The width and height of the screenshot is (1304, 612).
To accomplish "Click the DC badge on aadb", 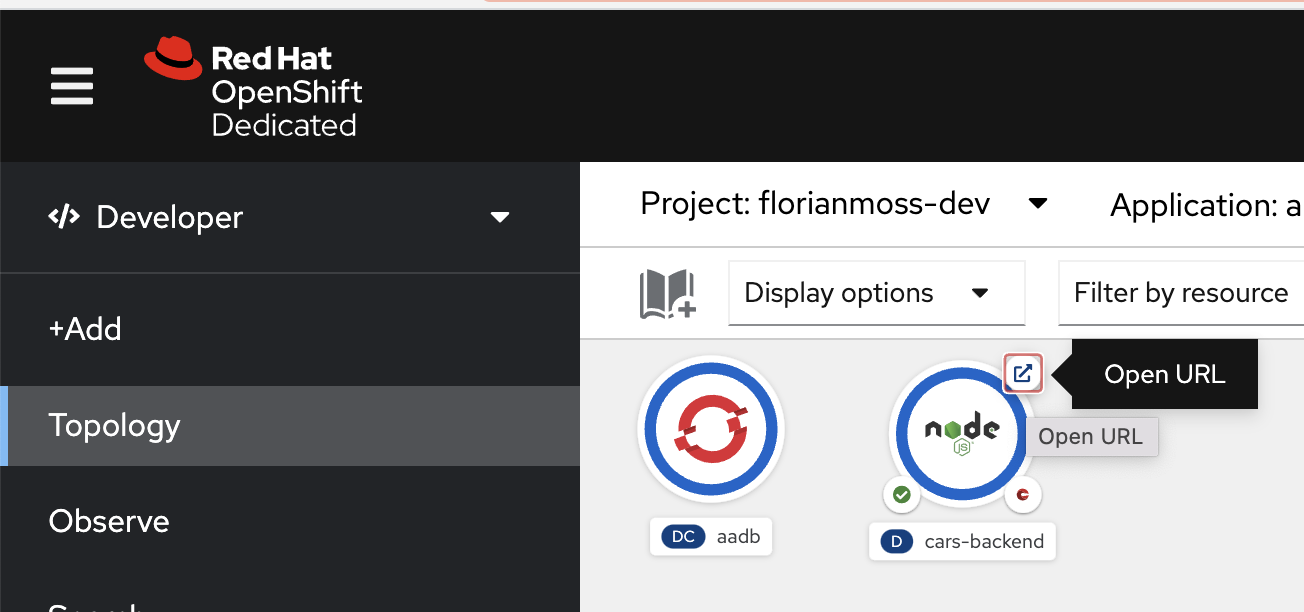I will tap(683, 537).
